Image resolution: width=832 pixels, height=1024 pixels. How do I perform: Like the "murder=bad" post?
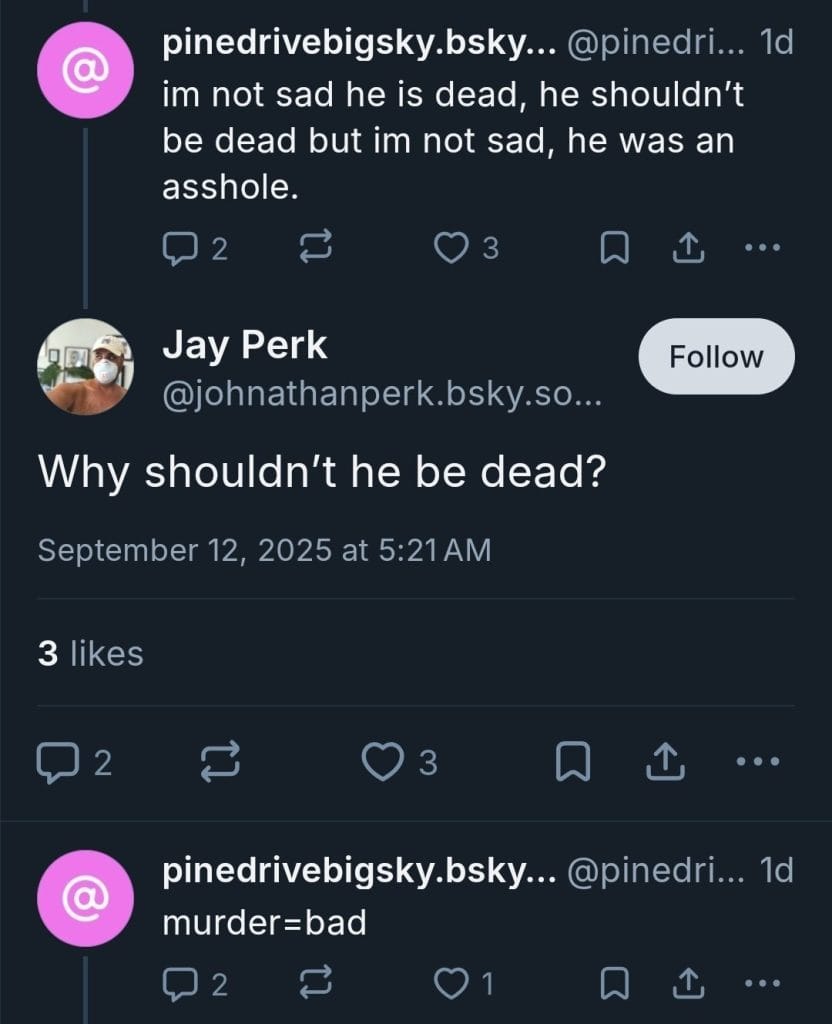tap(450, 985)
